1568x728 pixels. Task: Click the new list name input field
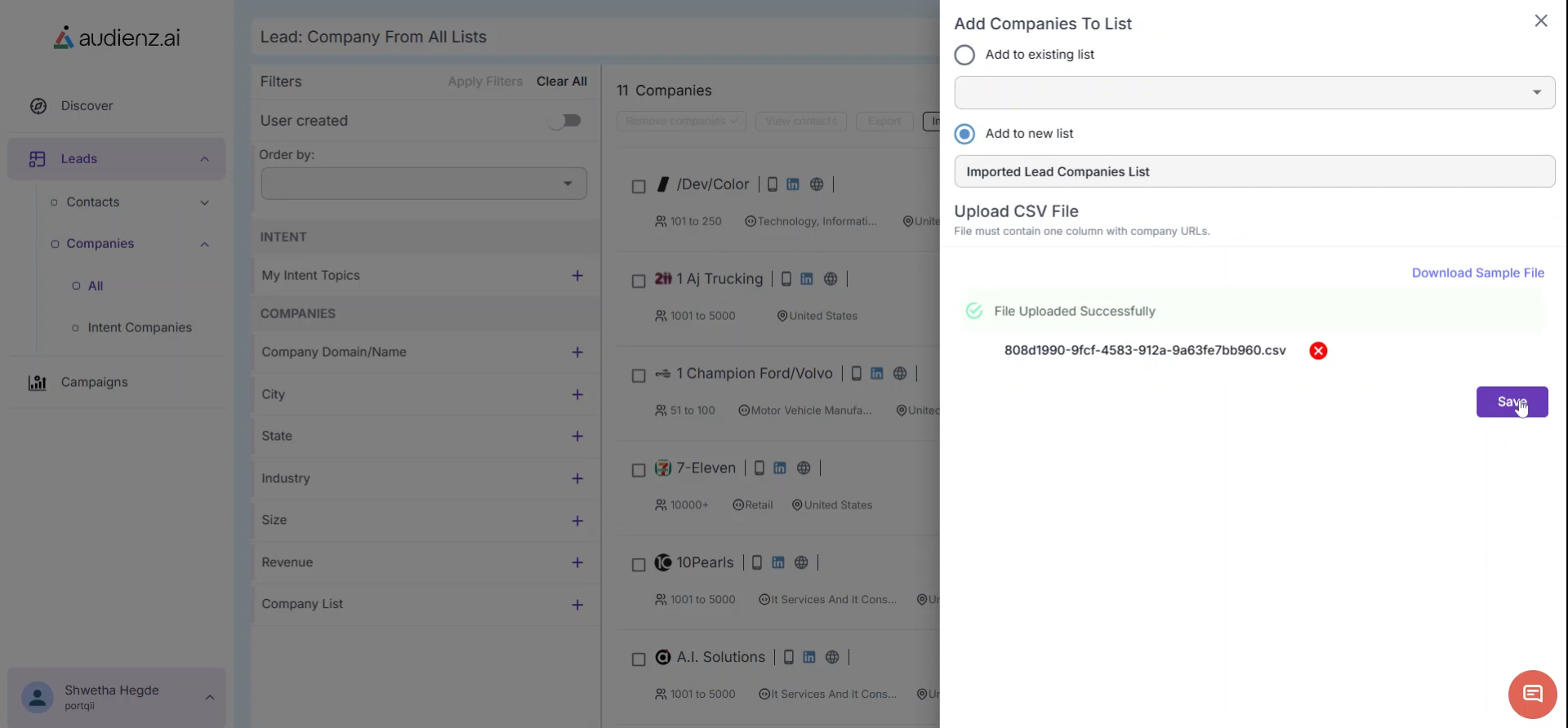point(1254,172)
